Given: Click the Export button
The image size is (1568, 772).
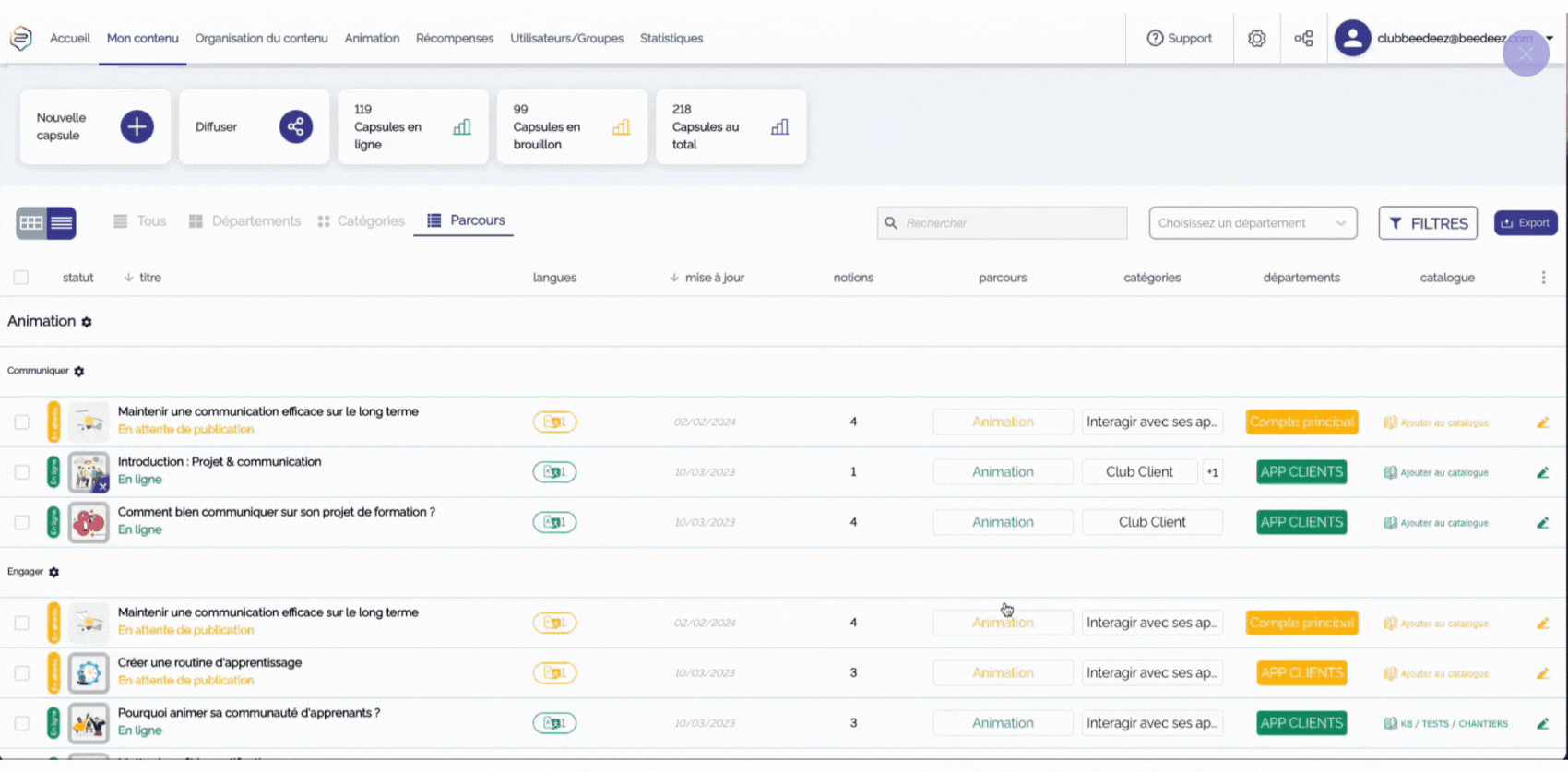Looking at the screenshot, I should point(1525,223).
